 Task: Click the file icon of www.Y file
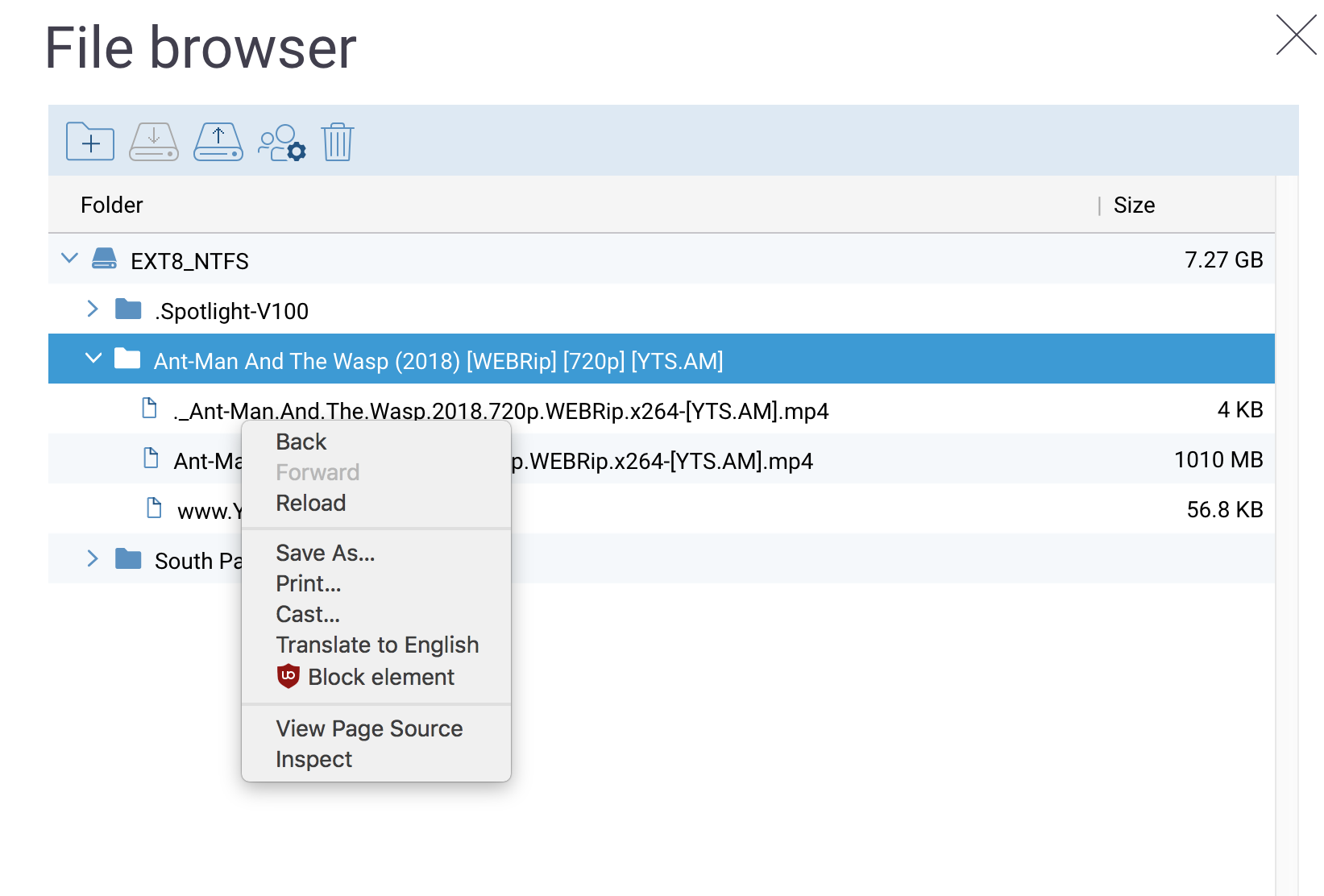pos(154,508)
